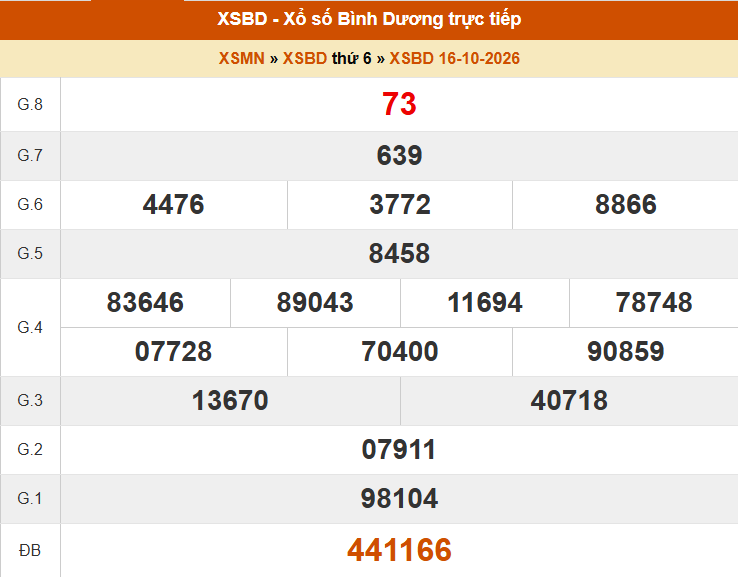
Task: Select the G.1 result 98104
Action: click(399, 498)
